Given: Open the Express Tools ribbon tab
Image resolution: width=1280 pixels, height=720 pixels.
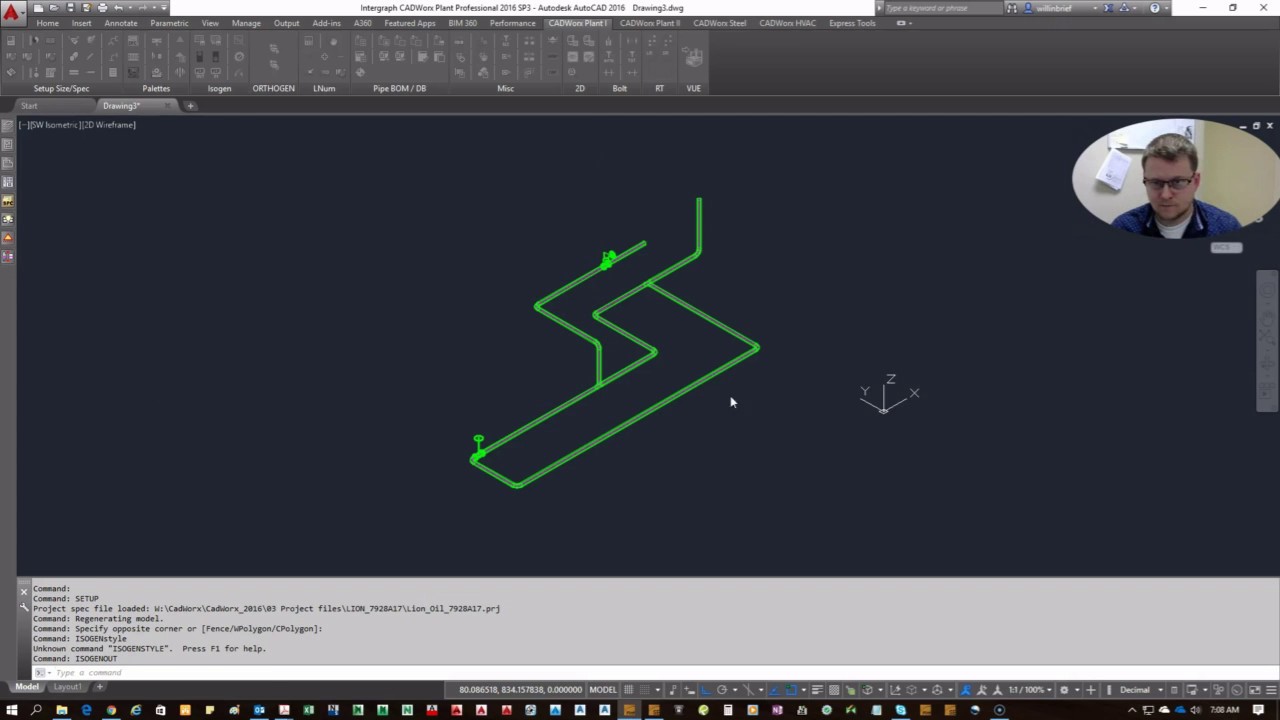Looking at the screenshot, I should (x=852, y=23).
